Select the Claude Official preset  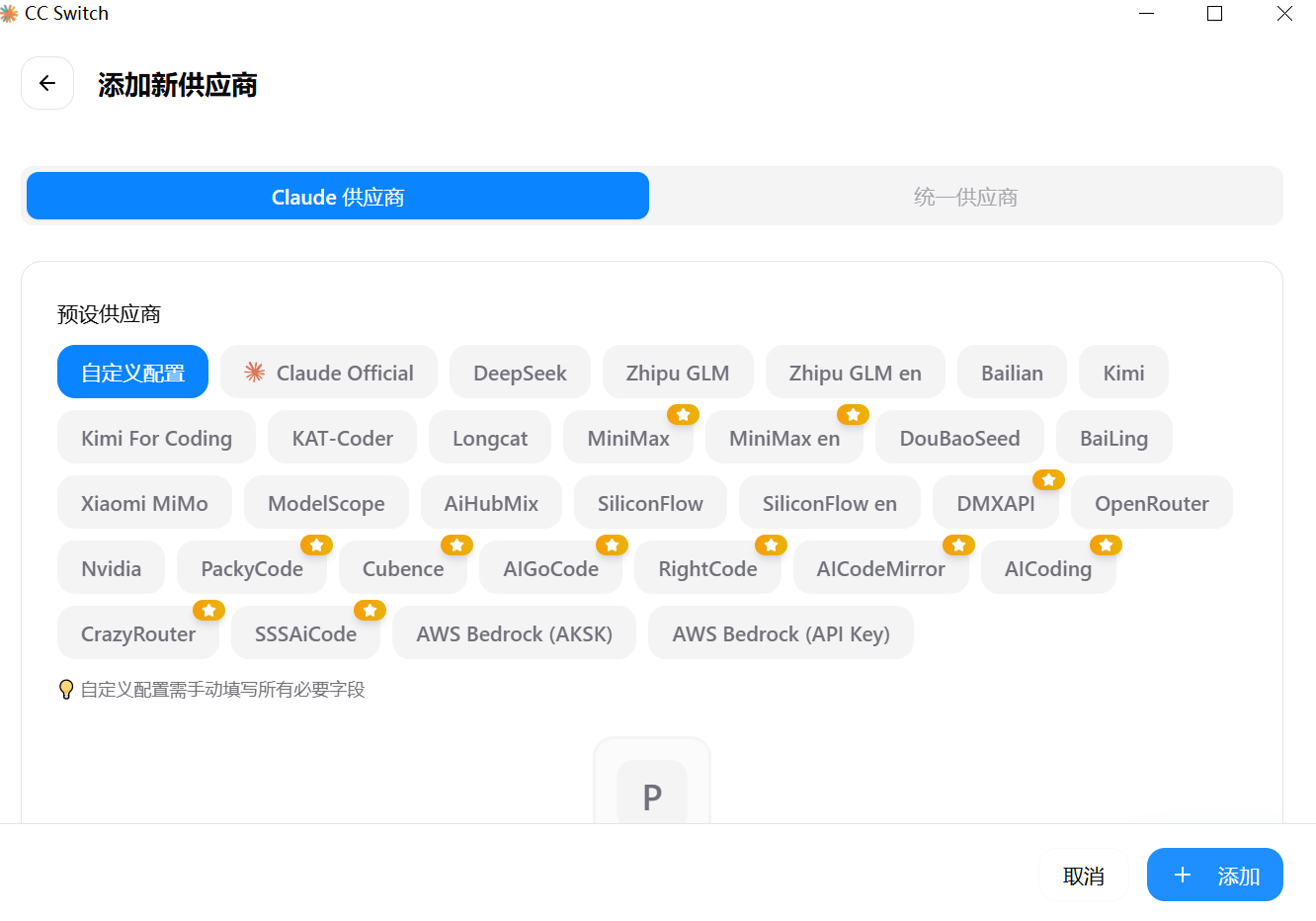[329, 372]
